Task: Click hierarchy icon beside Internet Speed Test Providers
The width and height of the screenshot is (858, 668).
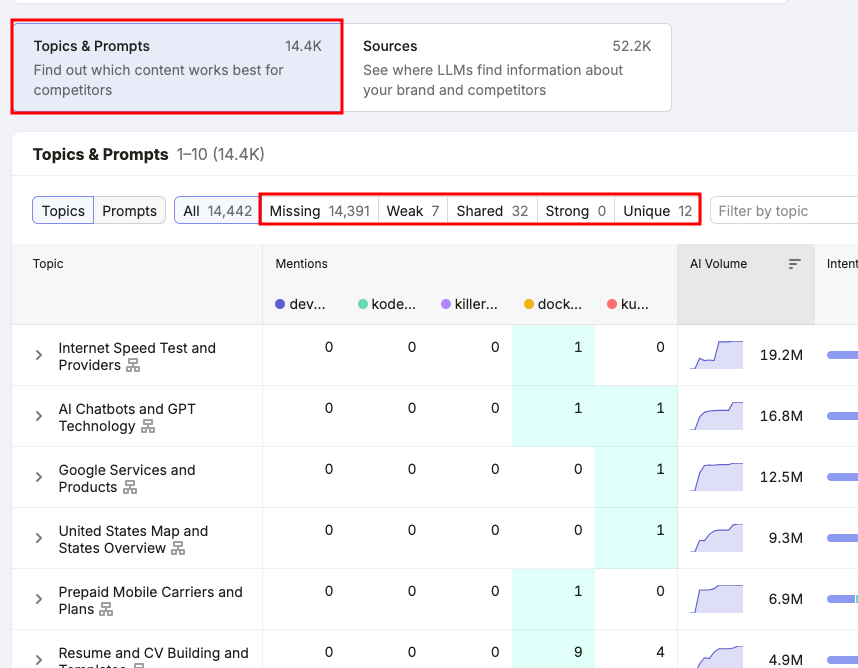Action: (133, 365)
